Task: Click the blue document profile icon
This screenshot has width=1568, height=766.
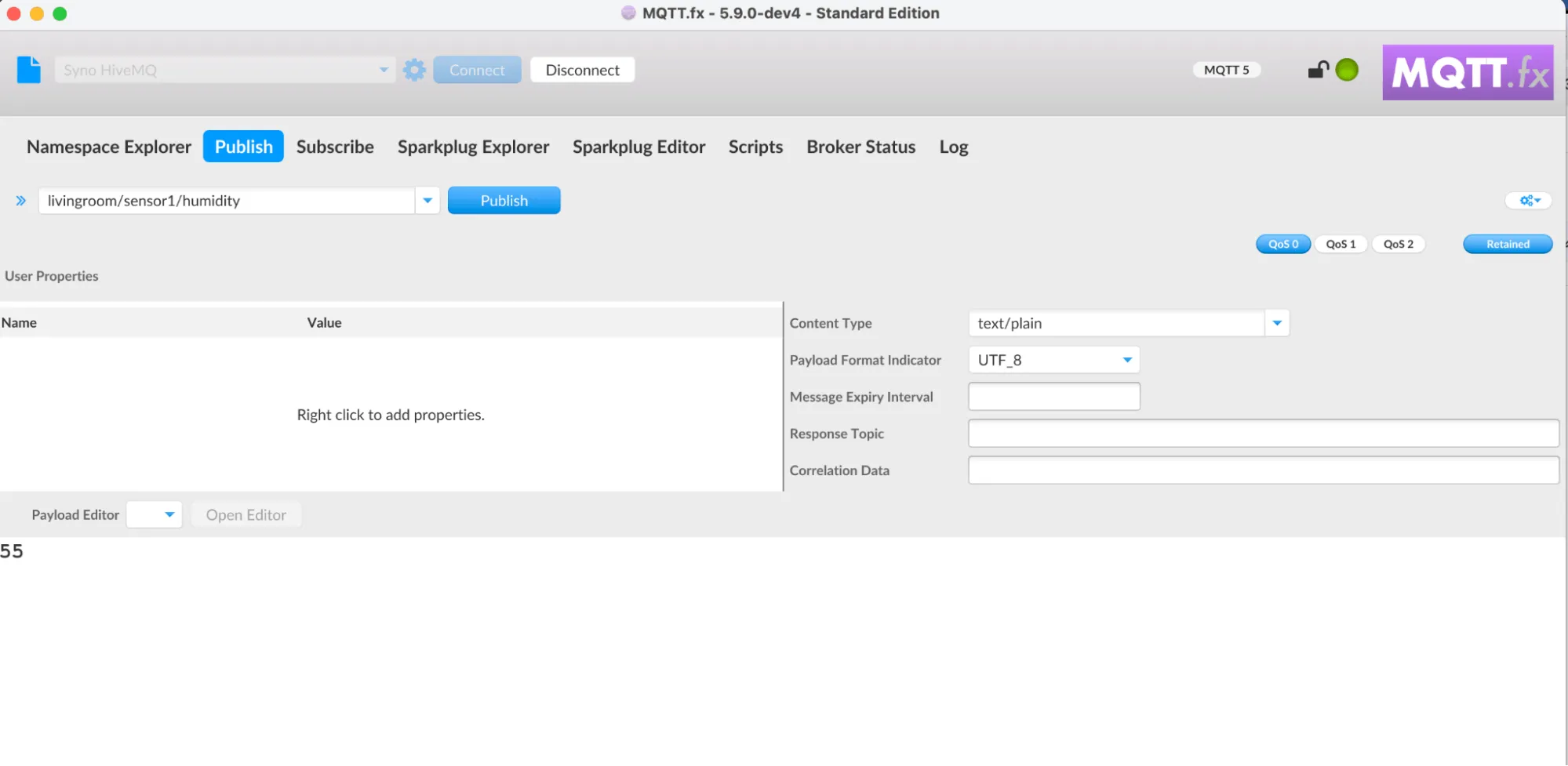Action: [29, 70]
